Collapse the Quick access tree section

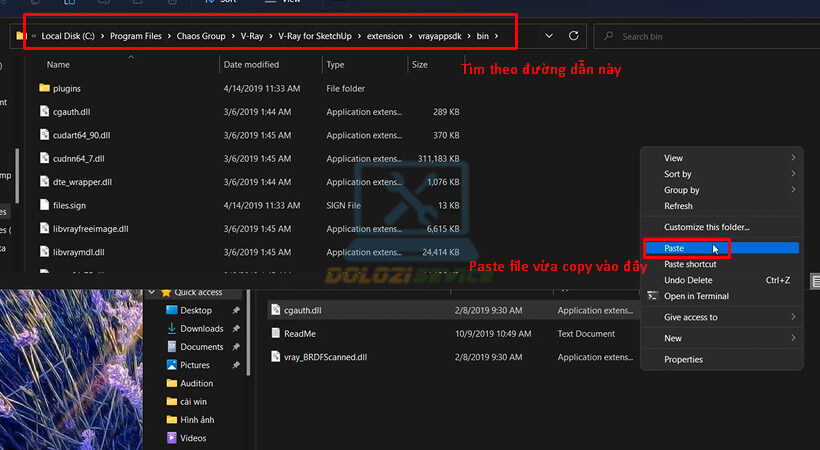[151, 293]
